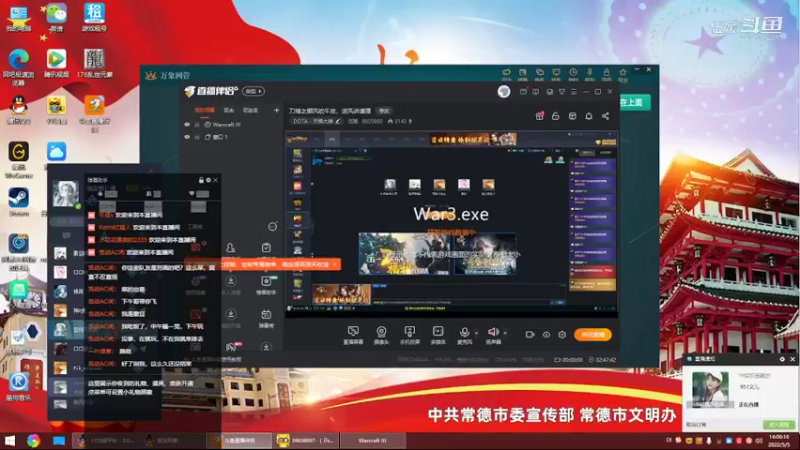Open the streamer avatar profile
The width and height of the screenshot is (800, 450).
(x=504, y=91)
